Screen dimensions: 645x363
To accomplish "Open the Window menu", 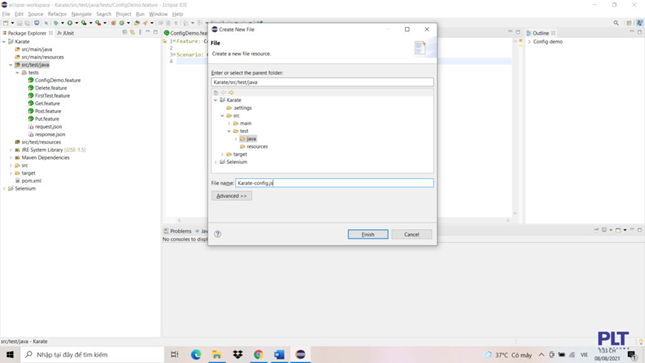I will tap(158, 14).
